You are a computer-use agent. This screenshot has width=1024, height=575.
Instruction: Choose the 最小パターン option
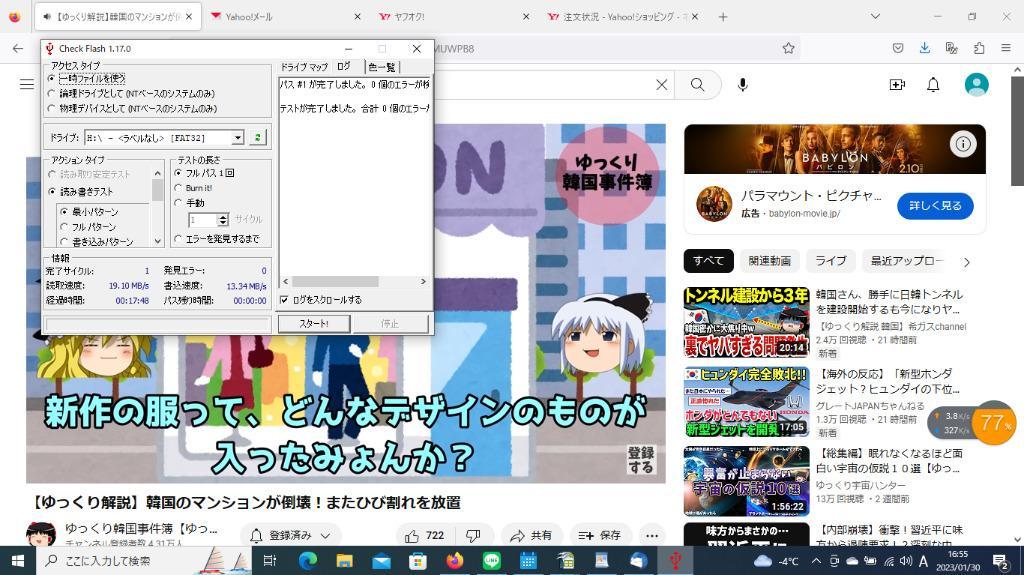pyautogui.click(x=89, y=212)
